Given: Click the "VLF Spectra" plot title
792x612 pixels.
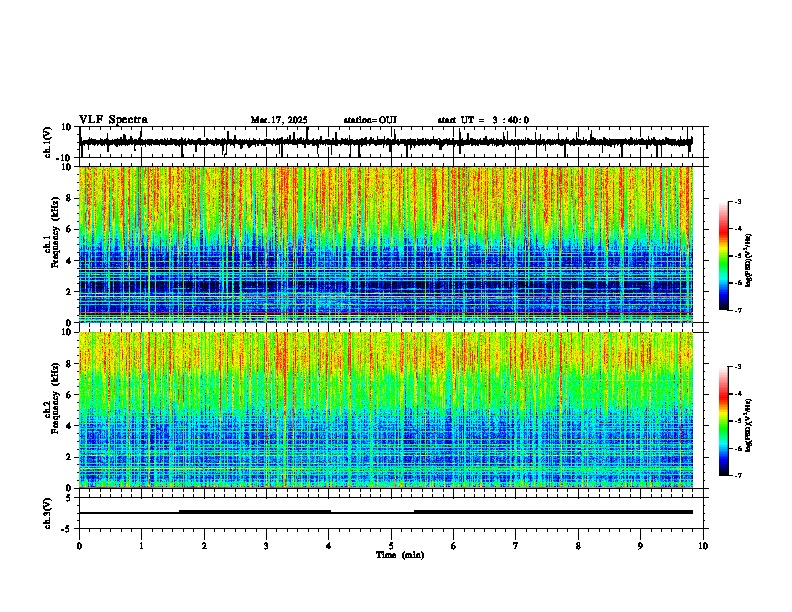Looking at the screenshot, I should (x=113, y=120).
